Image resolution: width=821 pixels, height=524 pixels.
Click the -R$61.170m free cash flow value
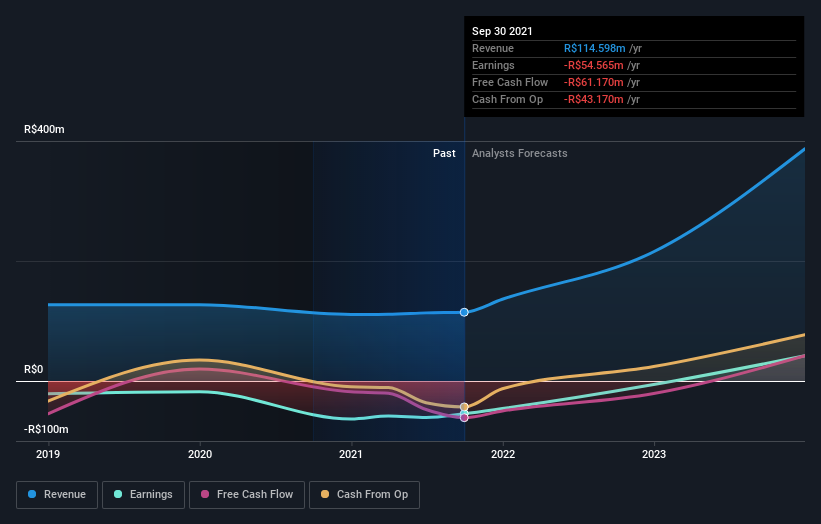click(x=593, y=82)
